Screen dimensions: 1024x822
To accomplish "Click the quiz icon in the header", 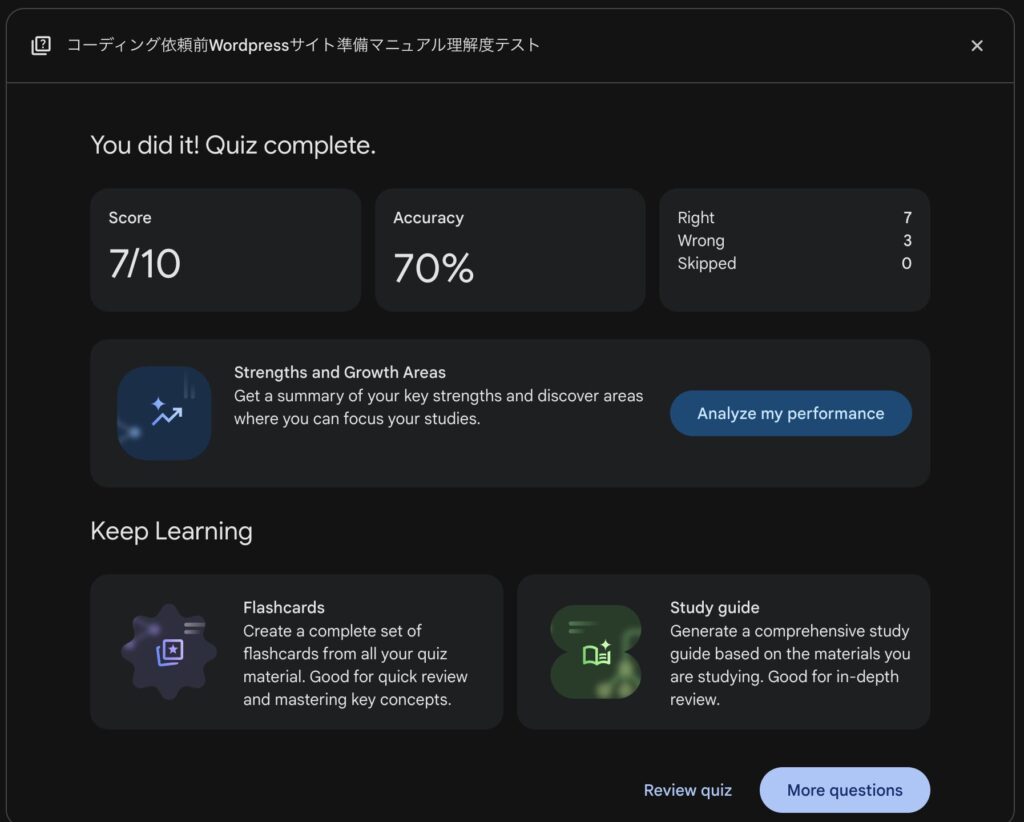I will click(x=41, y=45).
